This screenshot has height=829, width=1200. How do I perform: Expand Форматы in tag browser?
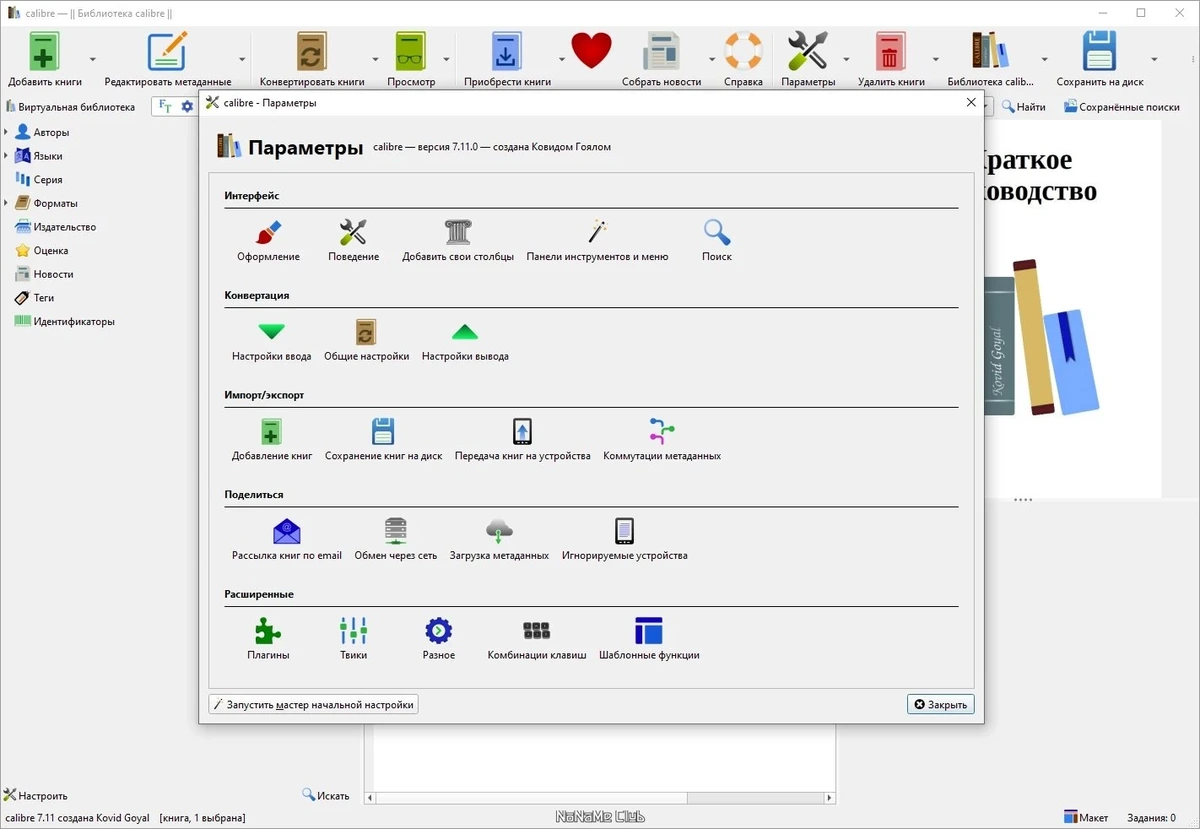[x=6, y=203]
